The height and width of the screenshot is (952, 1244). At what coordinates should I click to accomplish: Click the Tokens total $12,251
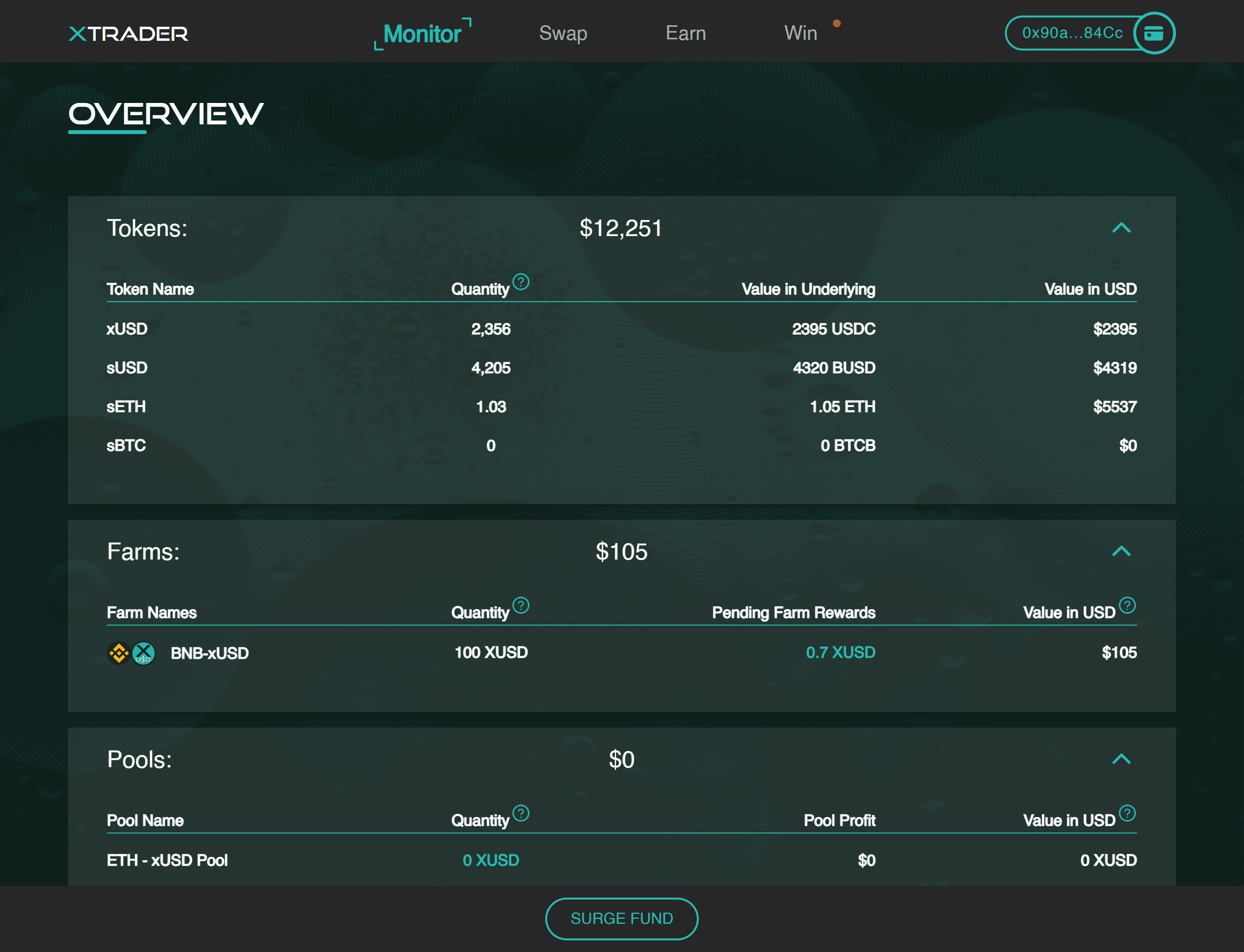(x=621, y=228)
